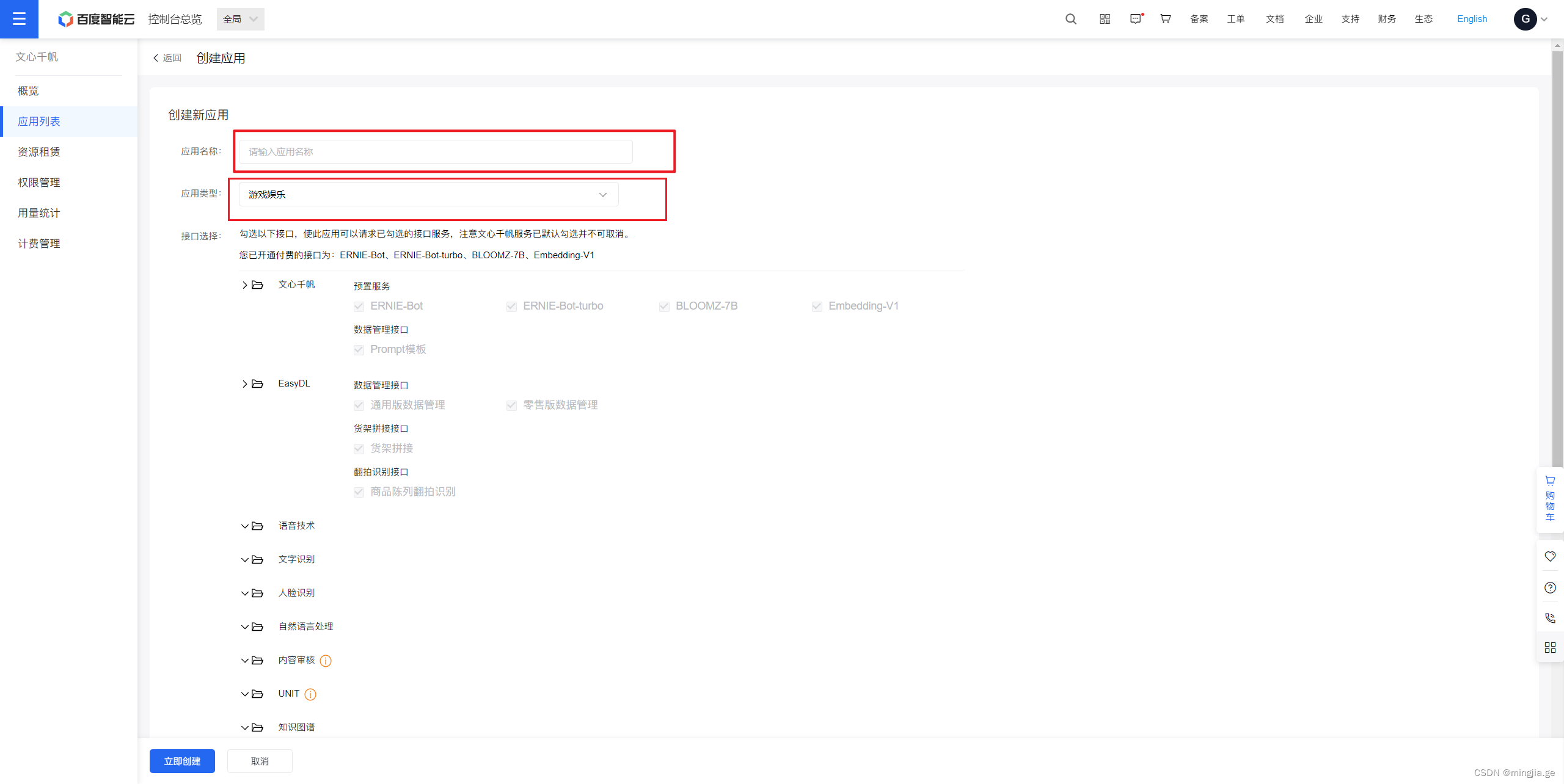Toggle ERNIE-Bot checkbox under 预置服务
Screen dimensions: 1564x784
coord(359,306)
